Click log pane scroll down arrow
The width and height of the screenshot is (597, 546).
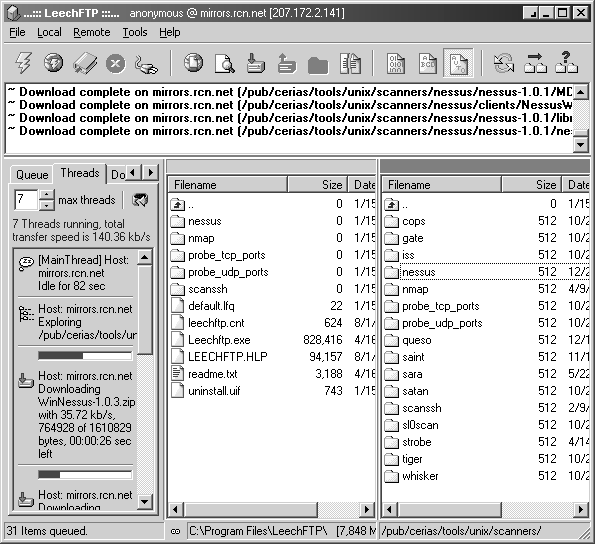(x=581, y=144)
